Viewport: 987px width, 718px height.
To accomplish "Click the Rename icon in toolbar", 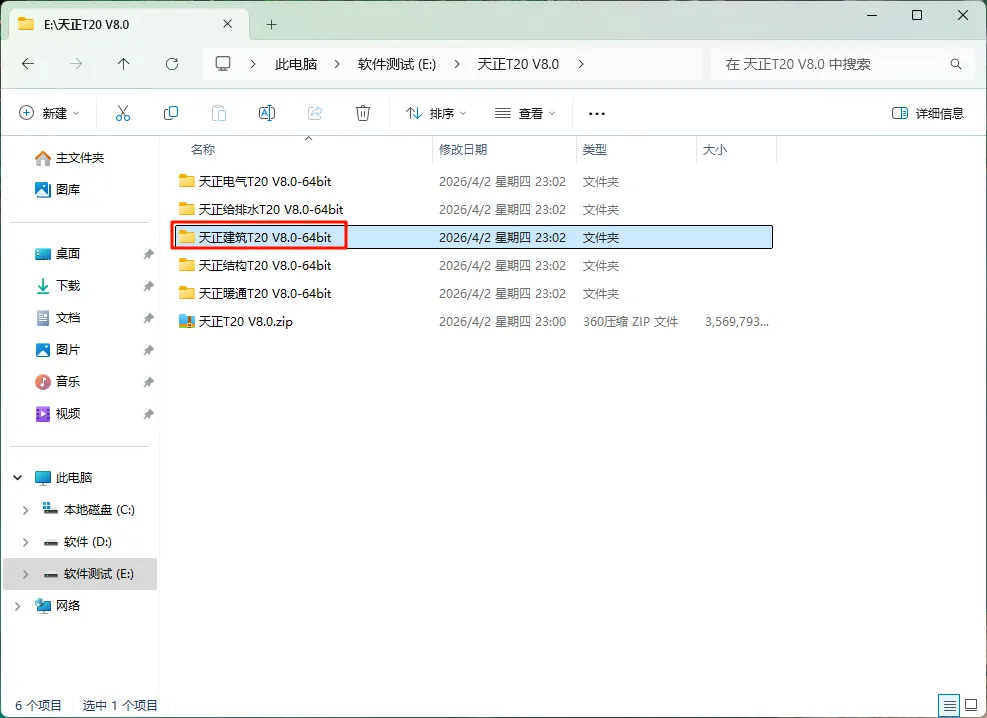I will click(x=267, y=113).
